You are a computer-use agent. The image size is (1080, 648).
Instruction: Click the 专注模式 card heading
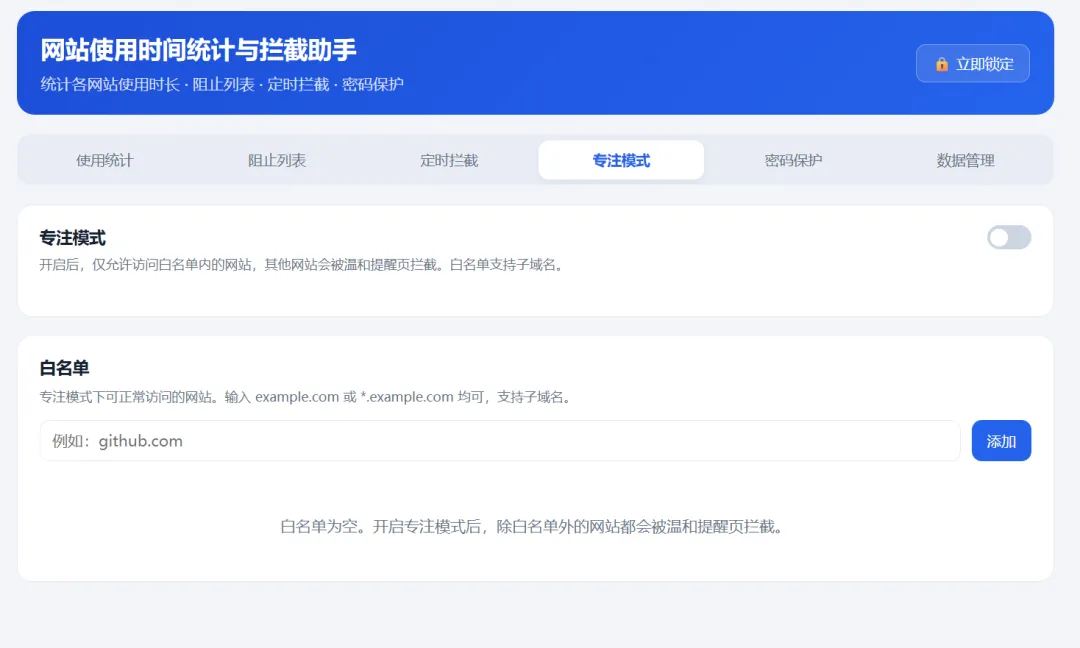72,238
